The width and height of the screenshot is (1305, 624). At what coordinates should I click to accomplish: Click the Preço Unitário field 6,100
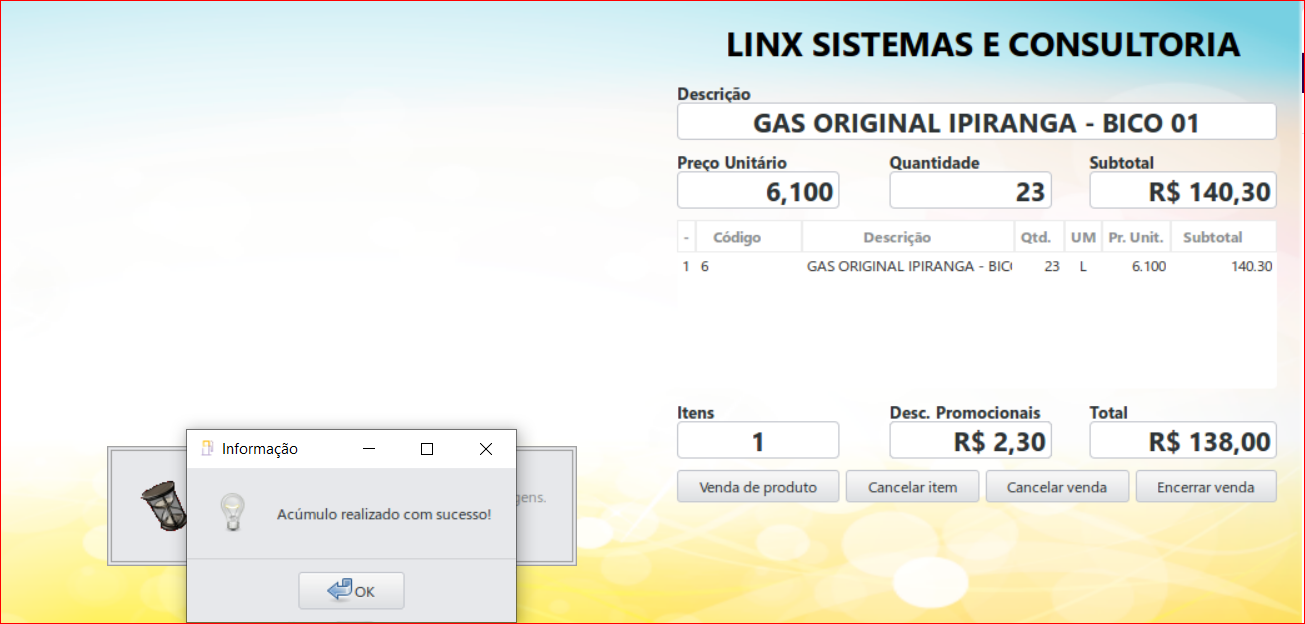tap(758, 191)
